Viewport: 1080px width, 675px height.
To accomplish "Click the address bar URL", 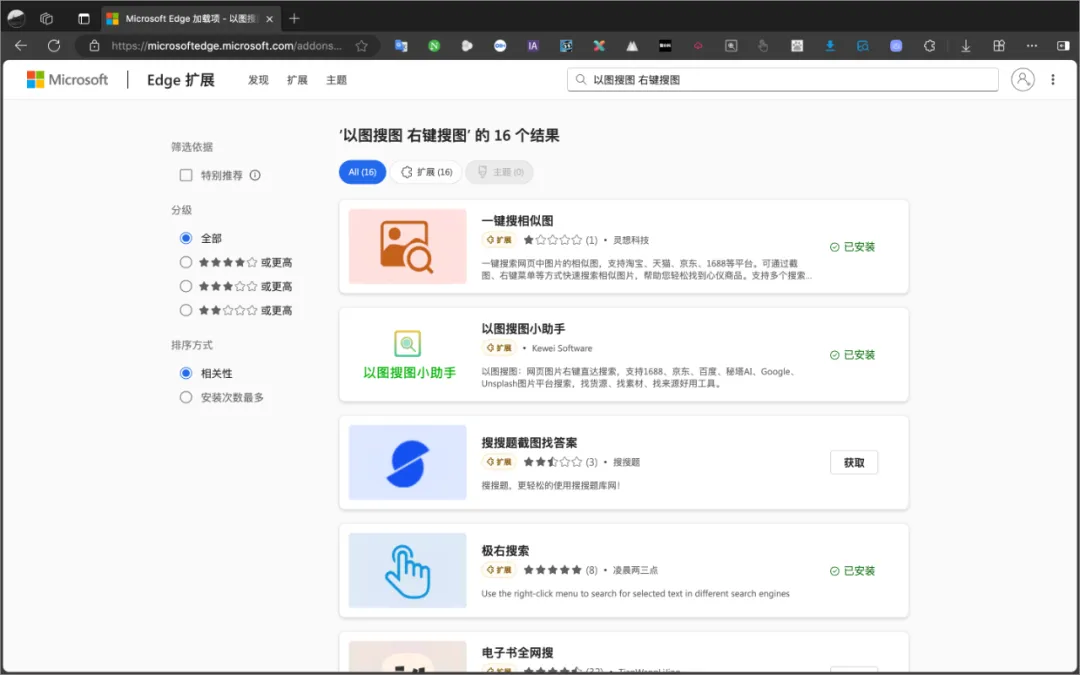I will pyautogui.click(x=226, y=45).
